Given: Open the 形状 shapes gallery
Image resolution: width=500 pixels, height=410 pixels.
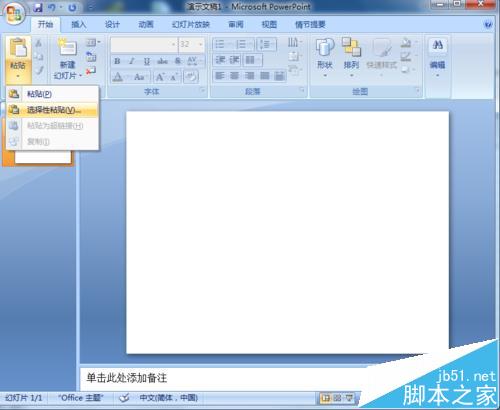Looking at the screenshot, I should coord(325,57).
